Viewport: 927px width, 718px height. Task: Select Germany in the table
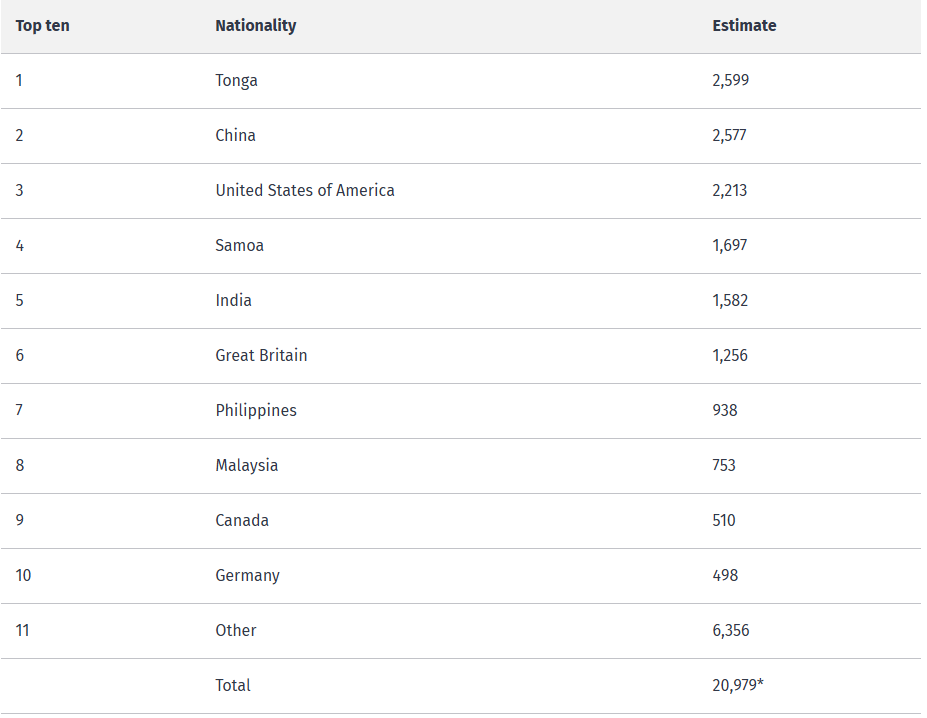(x=247, y=575)
